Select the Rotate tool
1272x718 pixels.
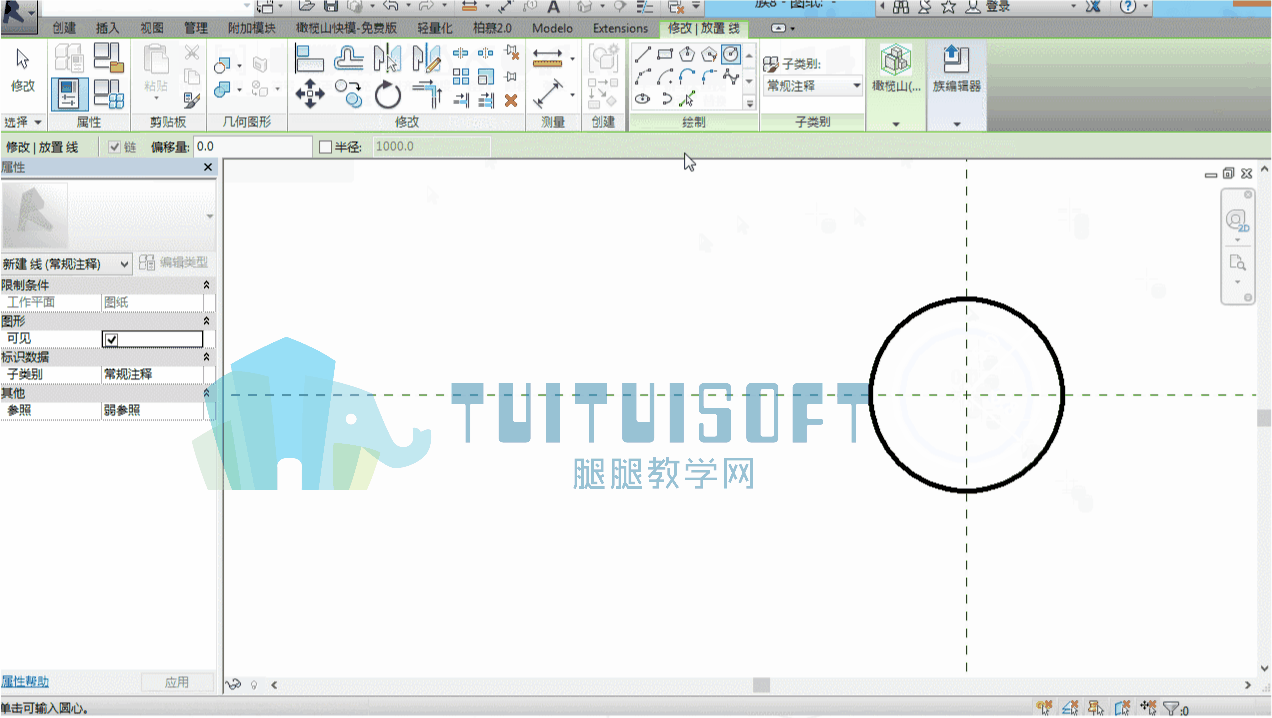coord(387,95)
